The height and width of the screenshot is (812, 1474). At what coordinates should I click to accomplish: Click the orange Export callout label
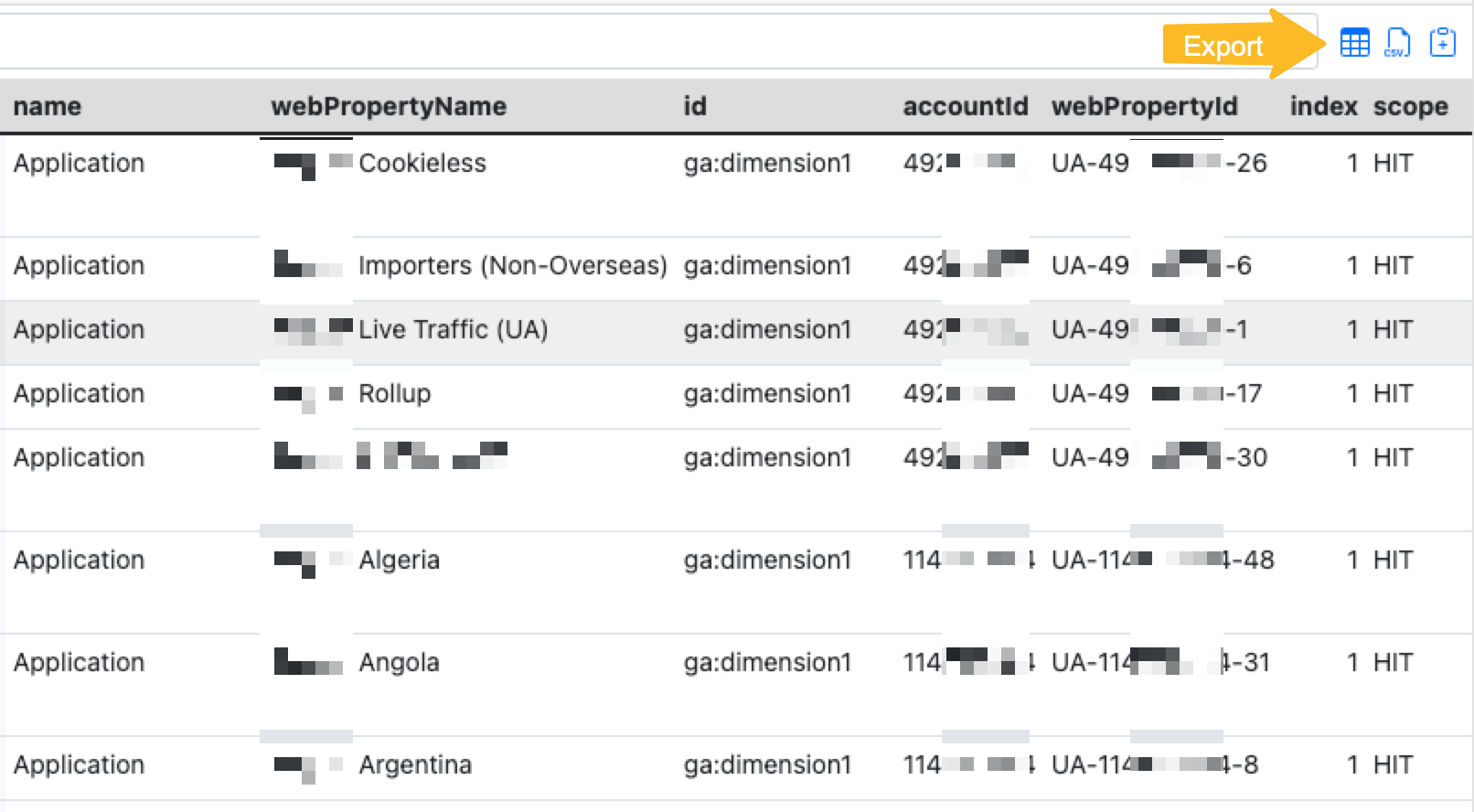[x=1224, y=45]
